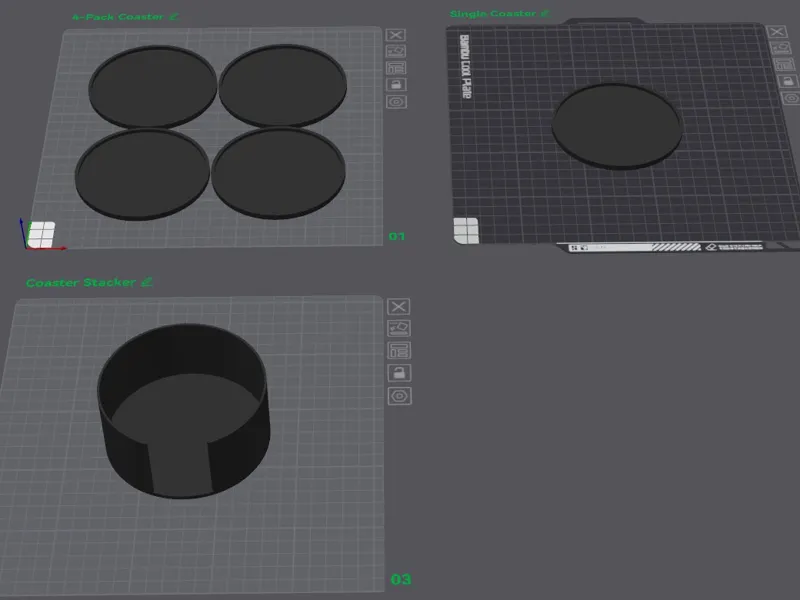
Task: Auto orient objects on Coaster Stacker plate
Action: [x=399, y=328]
